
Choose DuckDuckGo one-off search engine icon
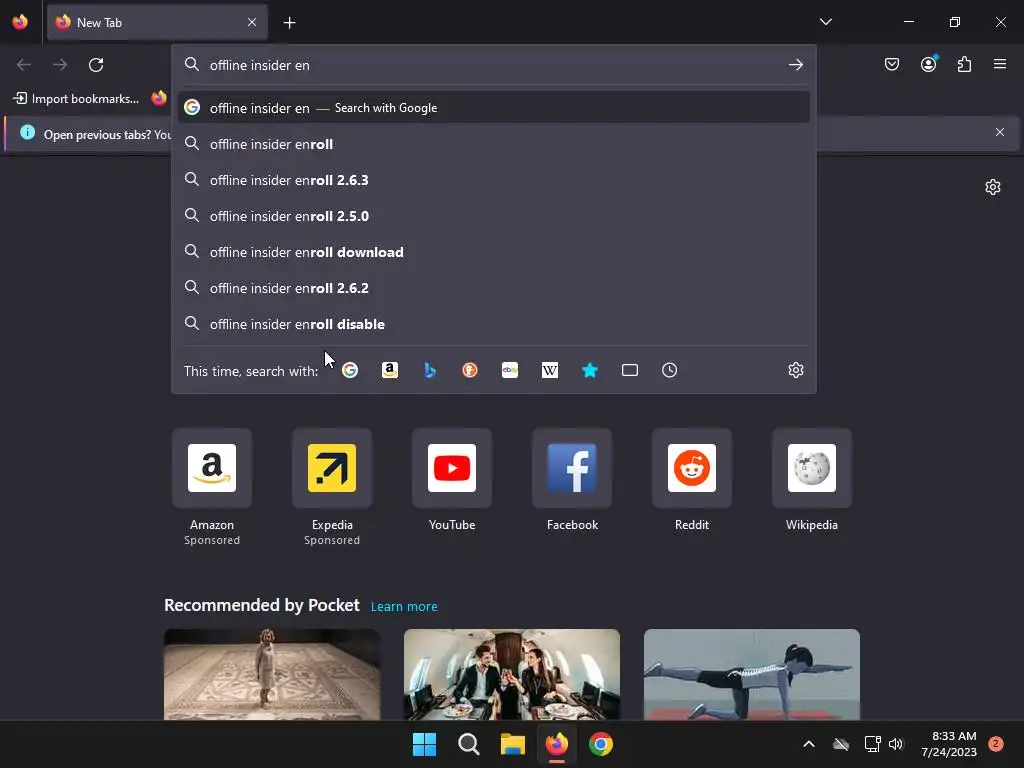[470, 370]
